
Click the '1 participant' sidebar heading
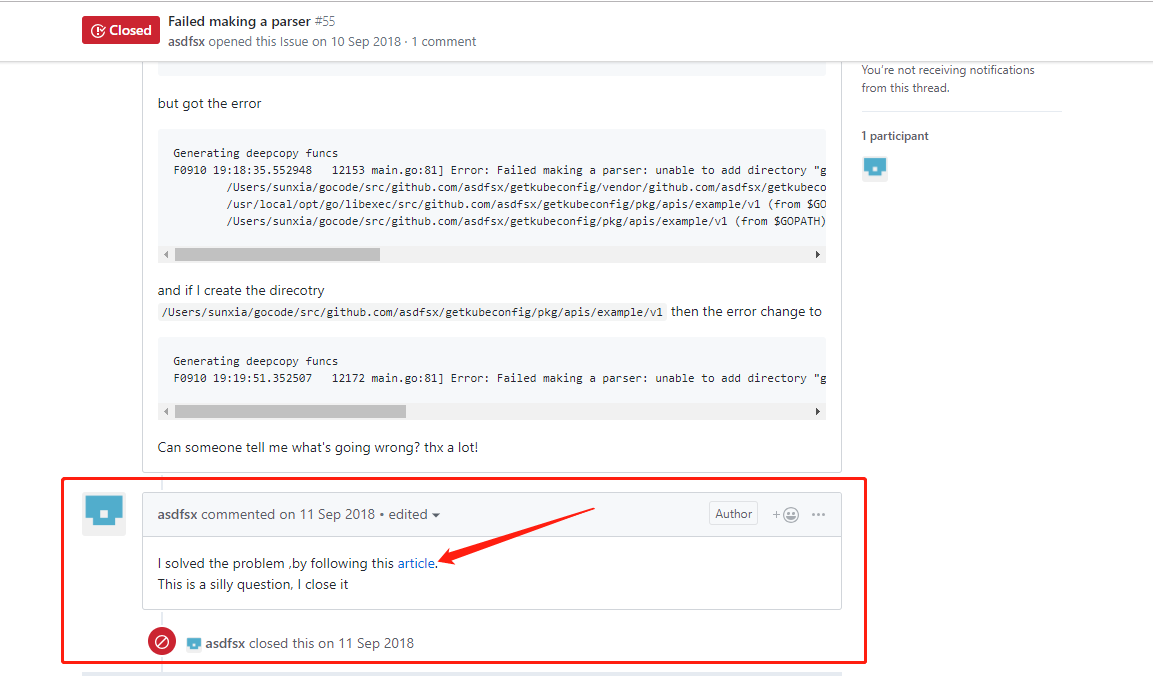(x=895, y=136)
